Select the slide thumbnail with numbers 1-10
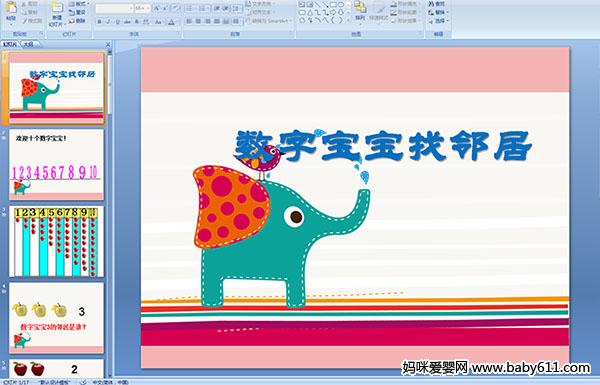 click(x=56, y=165)
